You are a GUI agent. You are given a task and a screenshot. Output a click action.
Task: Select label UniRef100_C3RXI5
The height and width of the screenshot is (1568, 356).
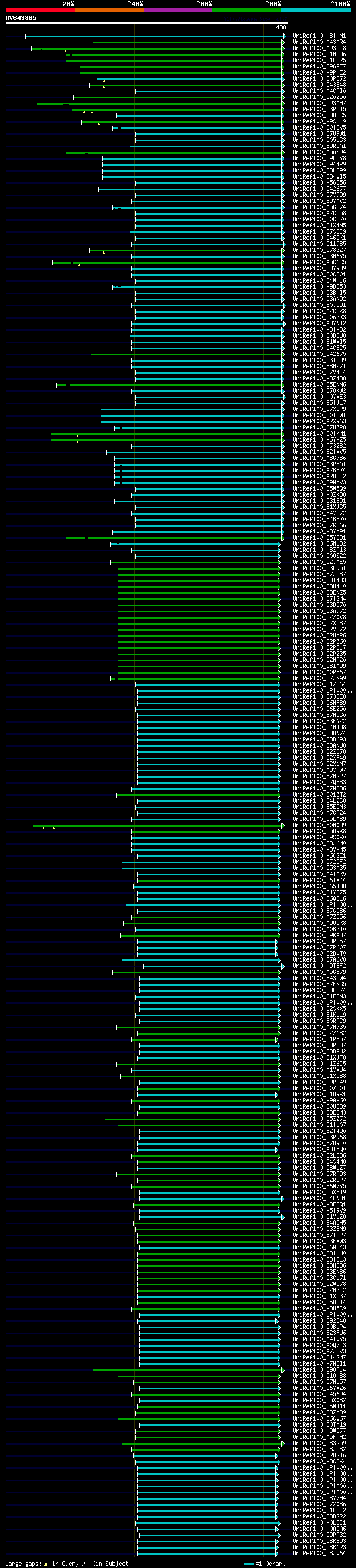[319, 110]
